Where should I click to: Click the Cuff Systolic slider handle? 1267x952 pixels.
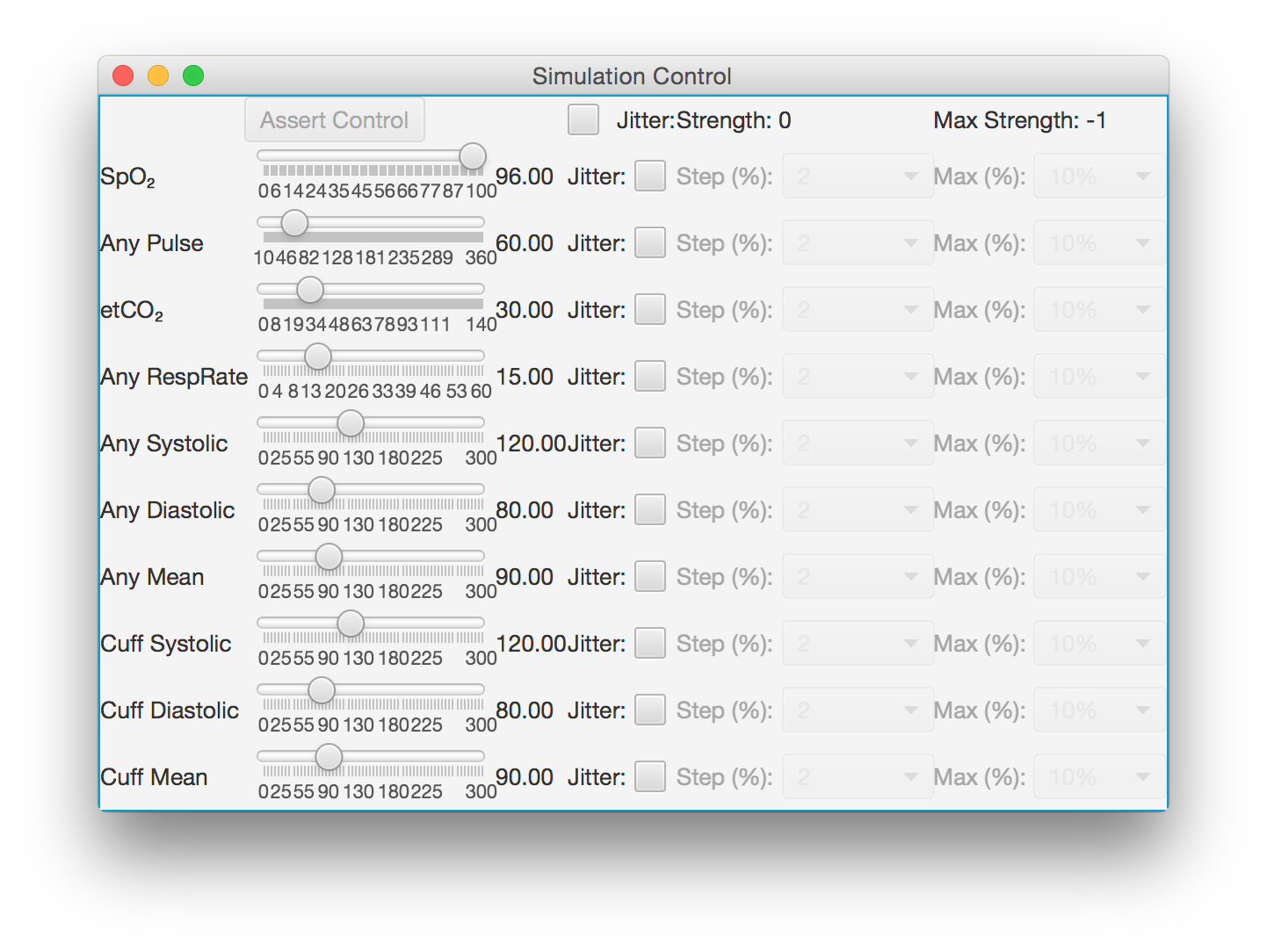[x=351, y=624]
